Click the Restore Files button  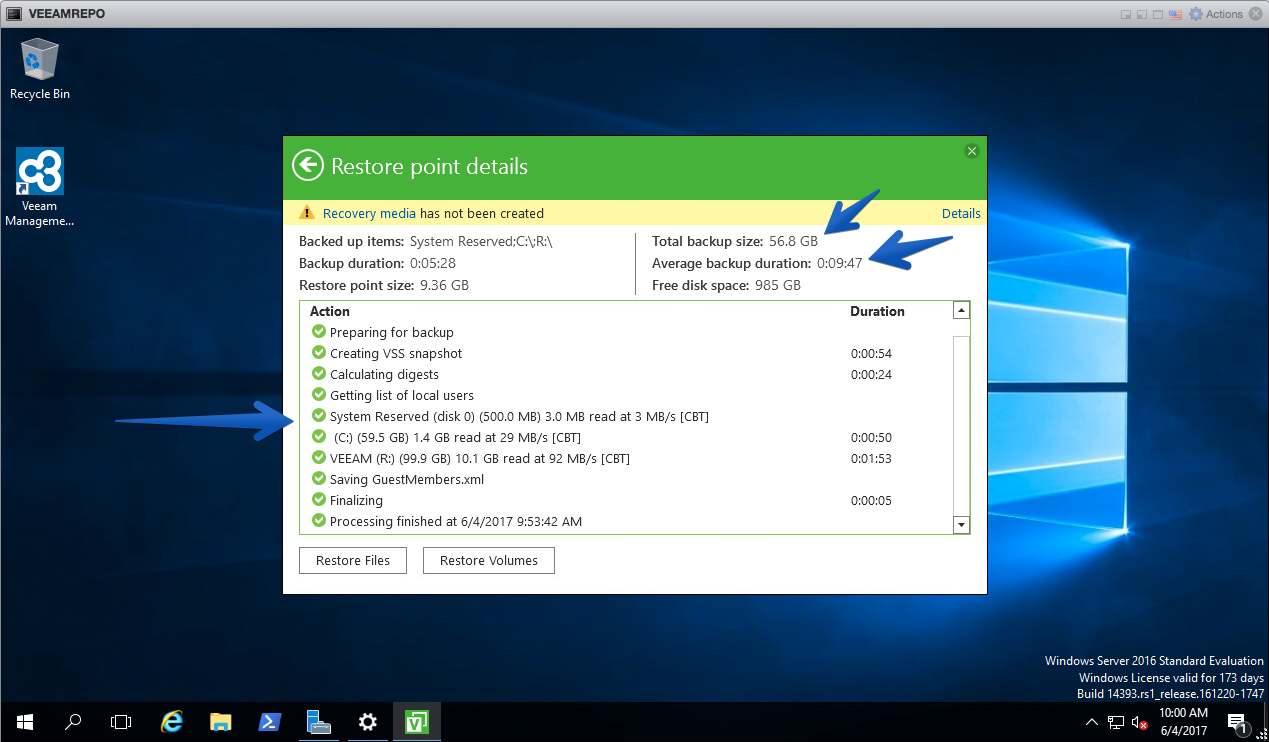(353, 560)
